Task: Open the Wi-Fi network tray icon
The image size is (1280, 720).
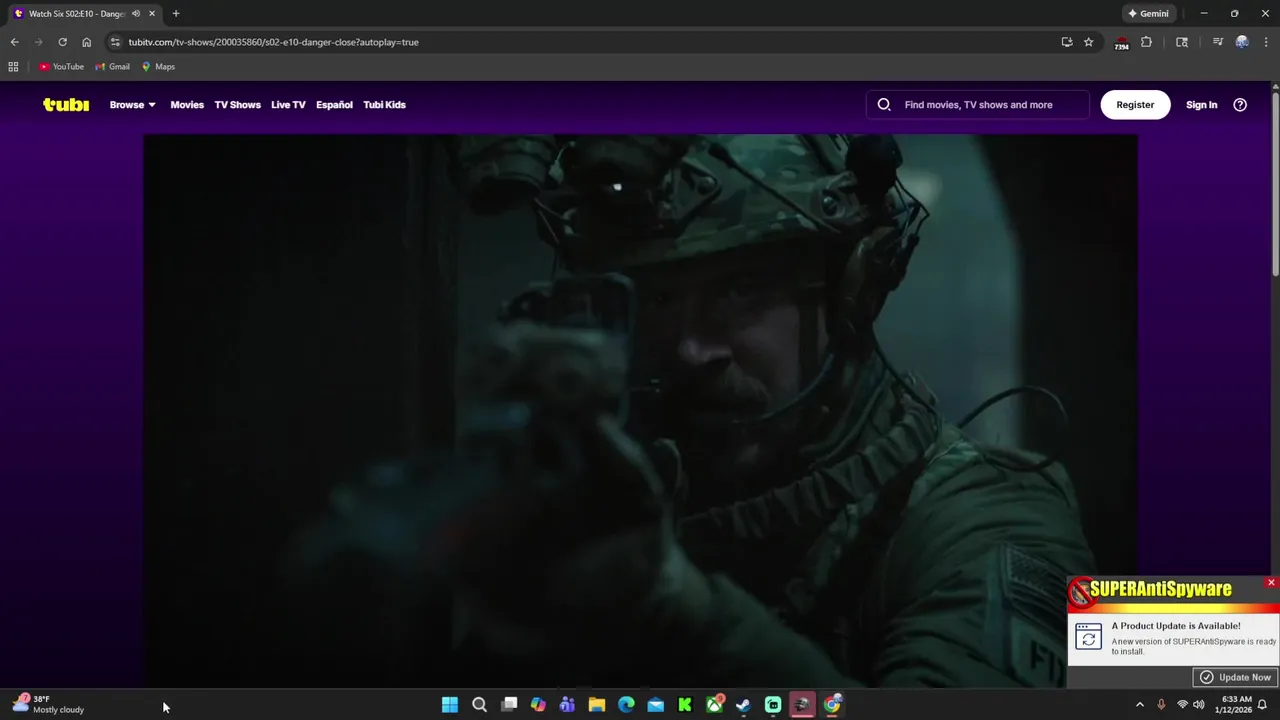Action: click(x=1182, y=705)
